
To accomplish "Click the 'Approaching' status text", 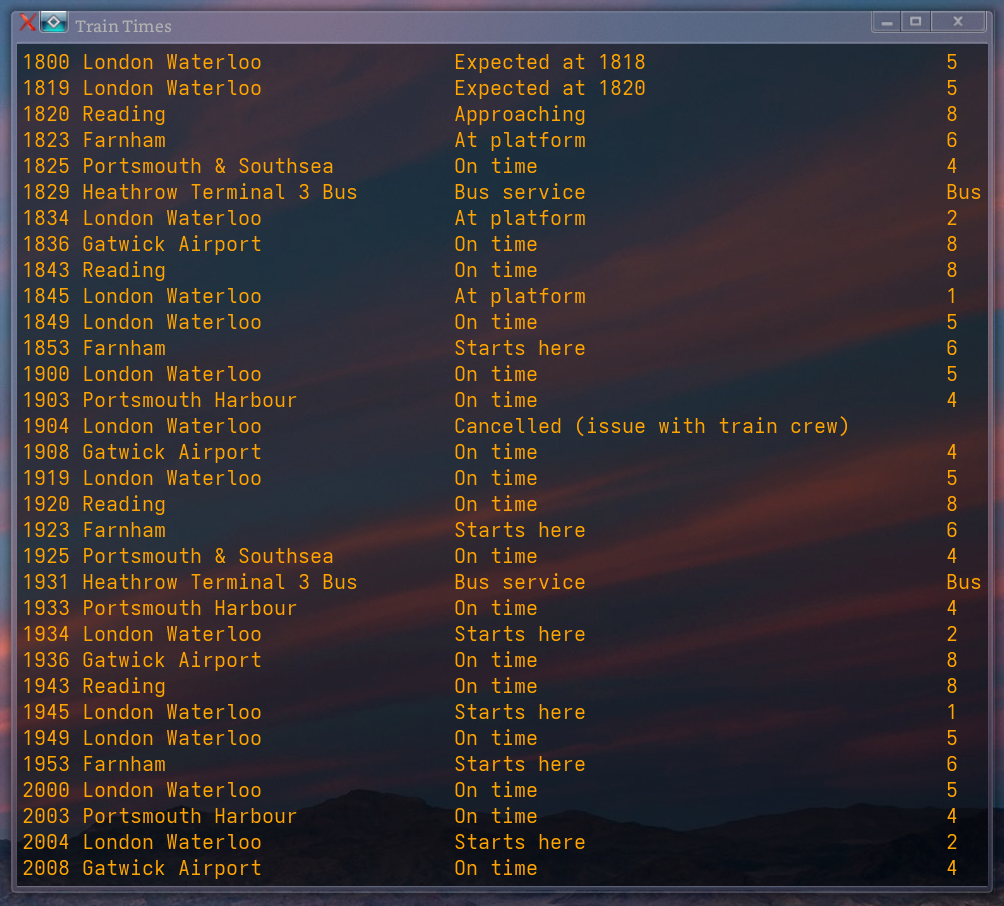I will 520,115.
